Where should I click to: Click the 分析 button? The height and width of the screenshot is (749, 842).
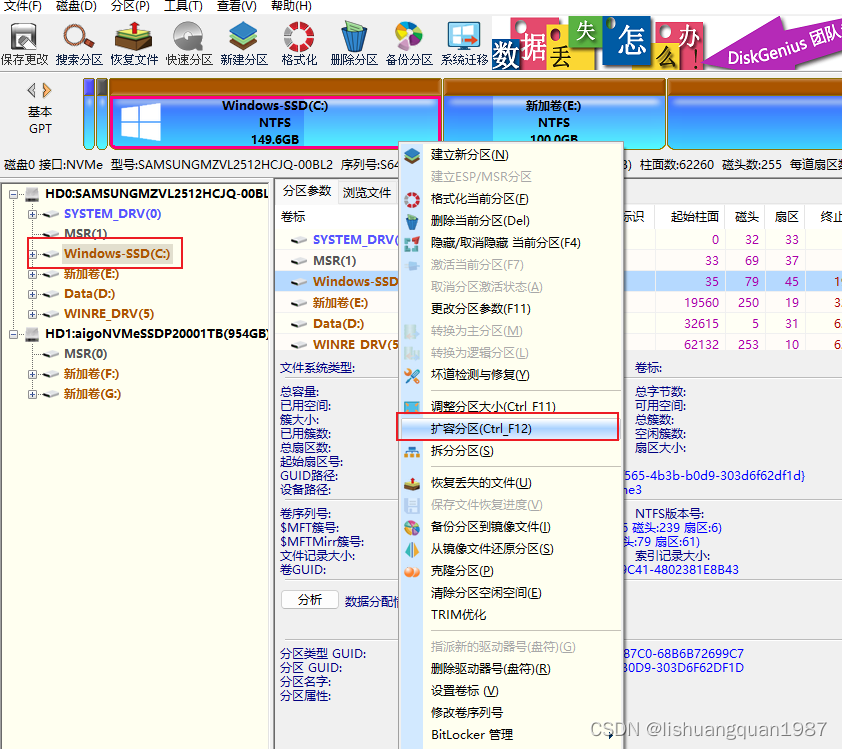coord(310,600)
